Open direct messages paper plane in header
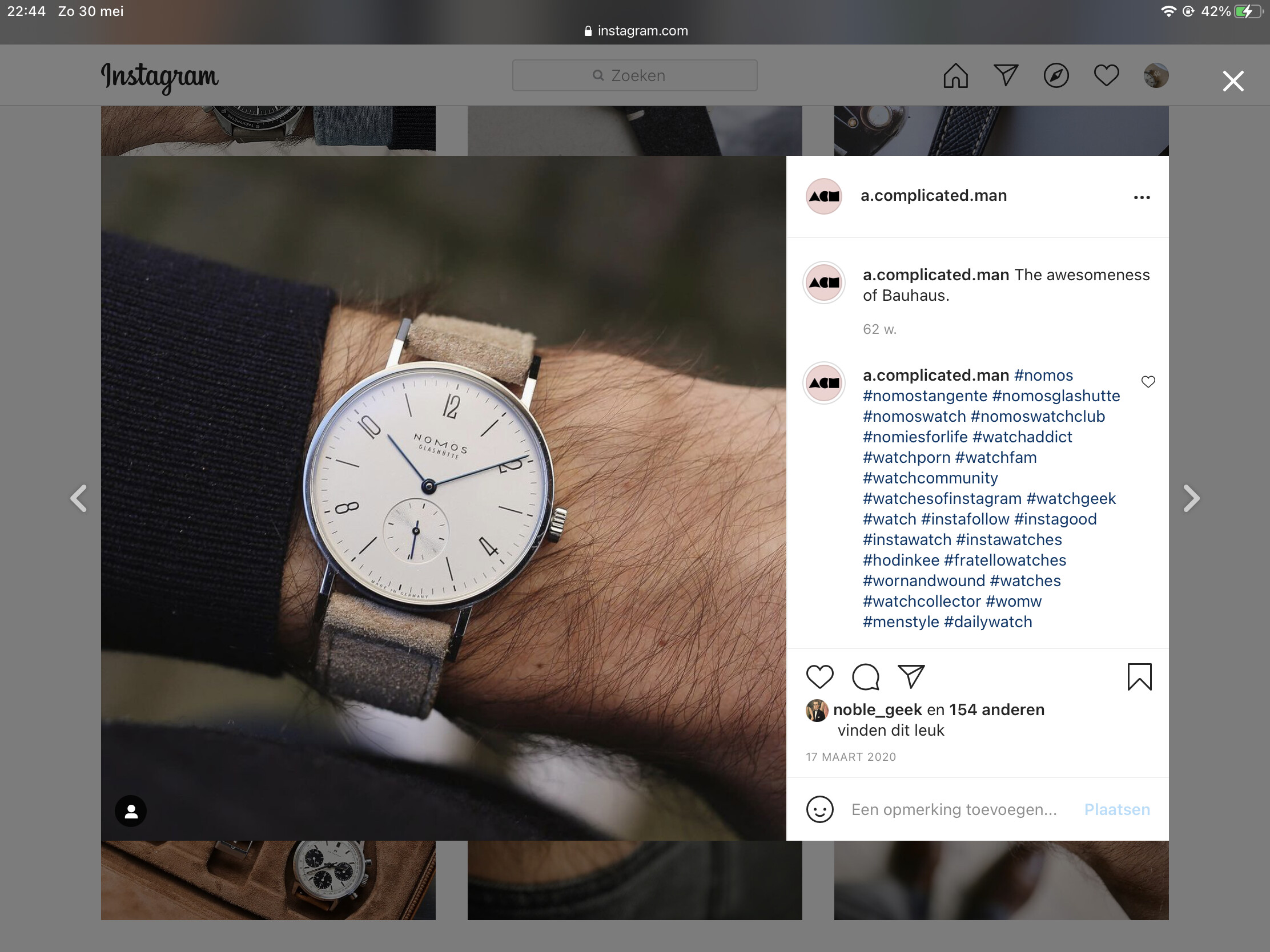Viewport: 1270px width, 952px height. tap(1006, 75)
